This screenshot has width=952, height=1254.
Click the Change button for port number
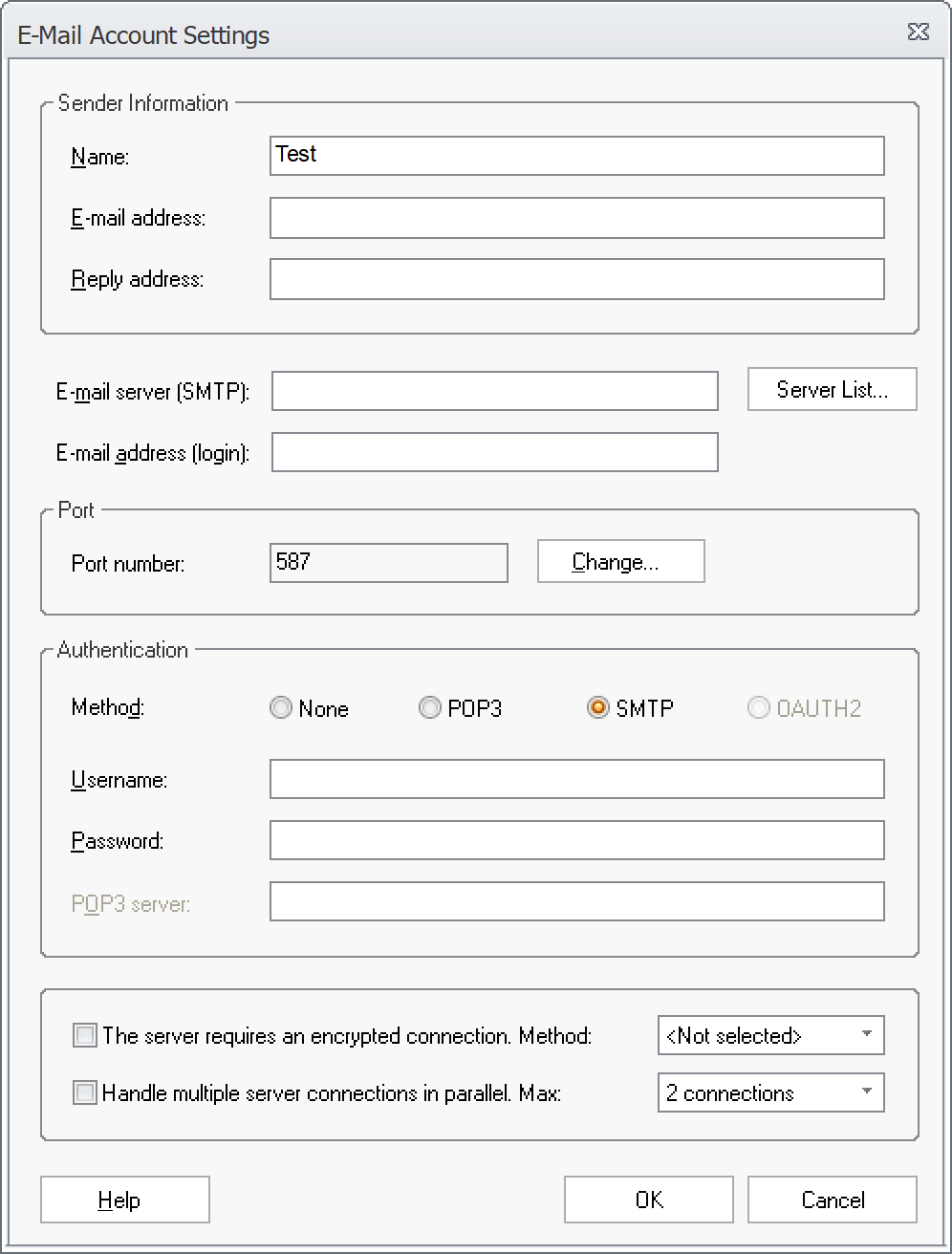[620, 562]
